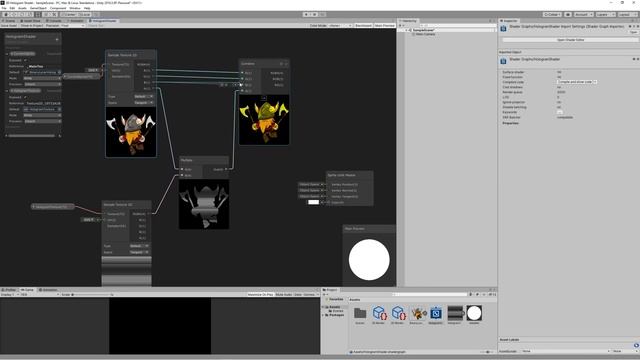Viewport: 640px width, 360px height.
Task: Click the white color swatch on master node
Action: [313, 202]
